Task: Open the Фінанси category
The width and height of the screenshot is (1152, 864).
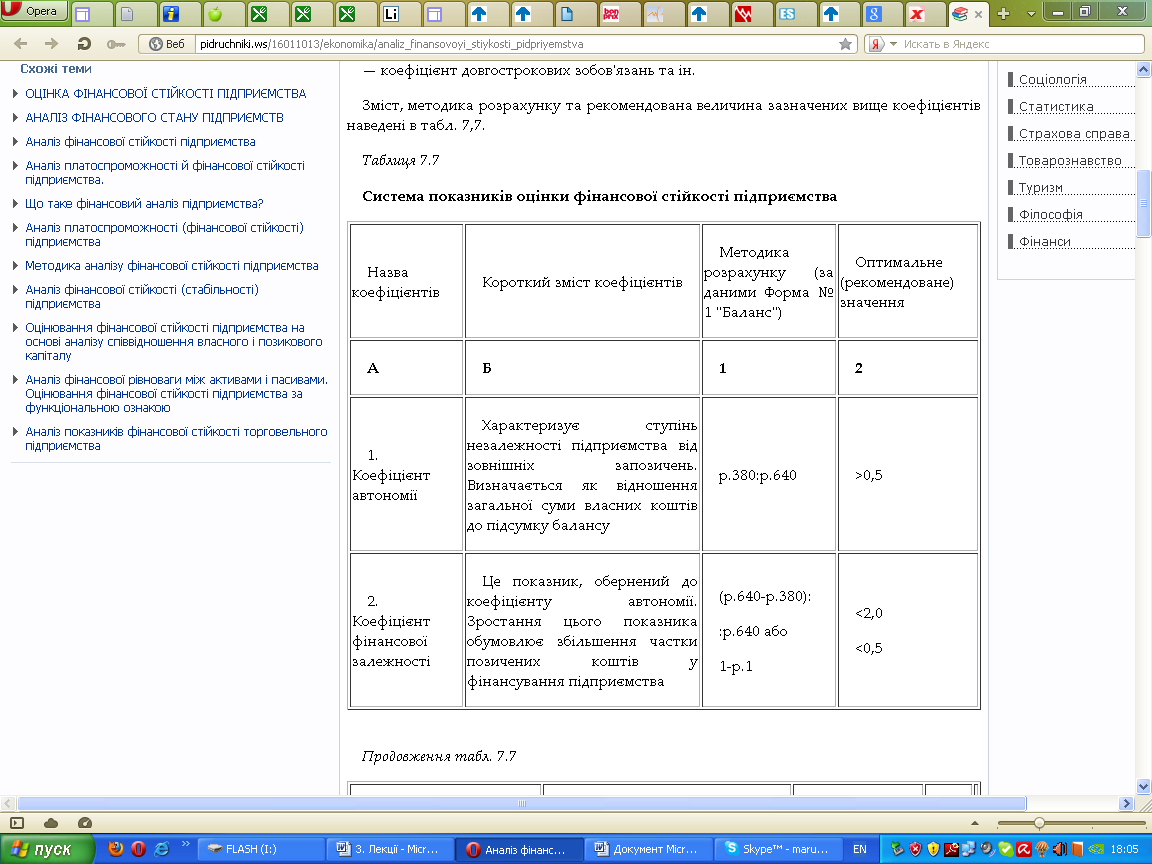Action: [1044, 242]
